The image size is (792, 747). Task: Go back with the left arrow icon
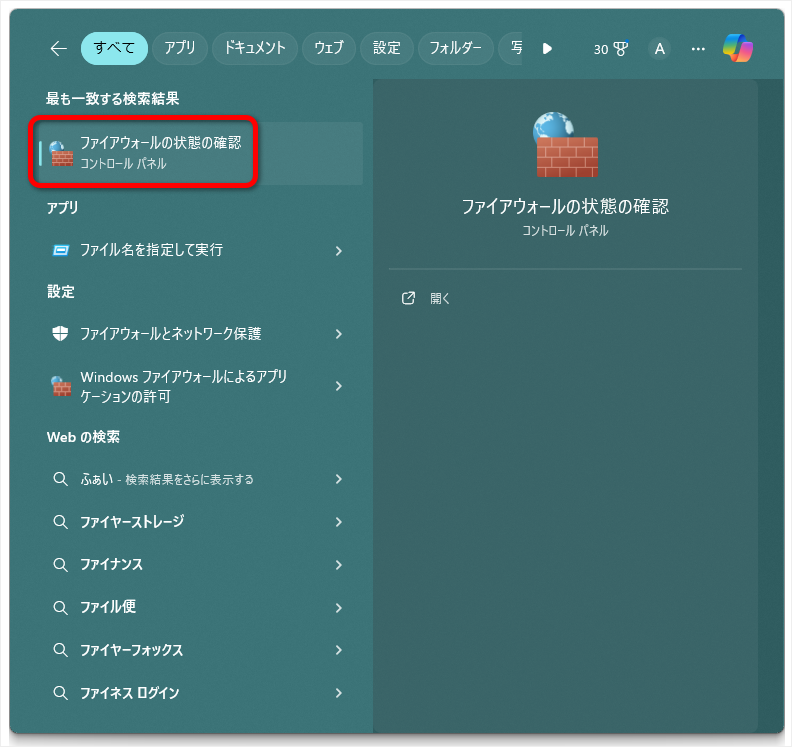click(59, 48)
